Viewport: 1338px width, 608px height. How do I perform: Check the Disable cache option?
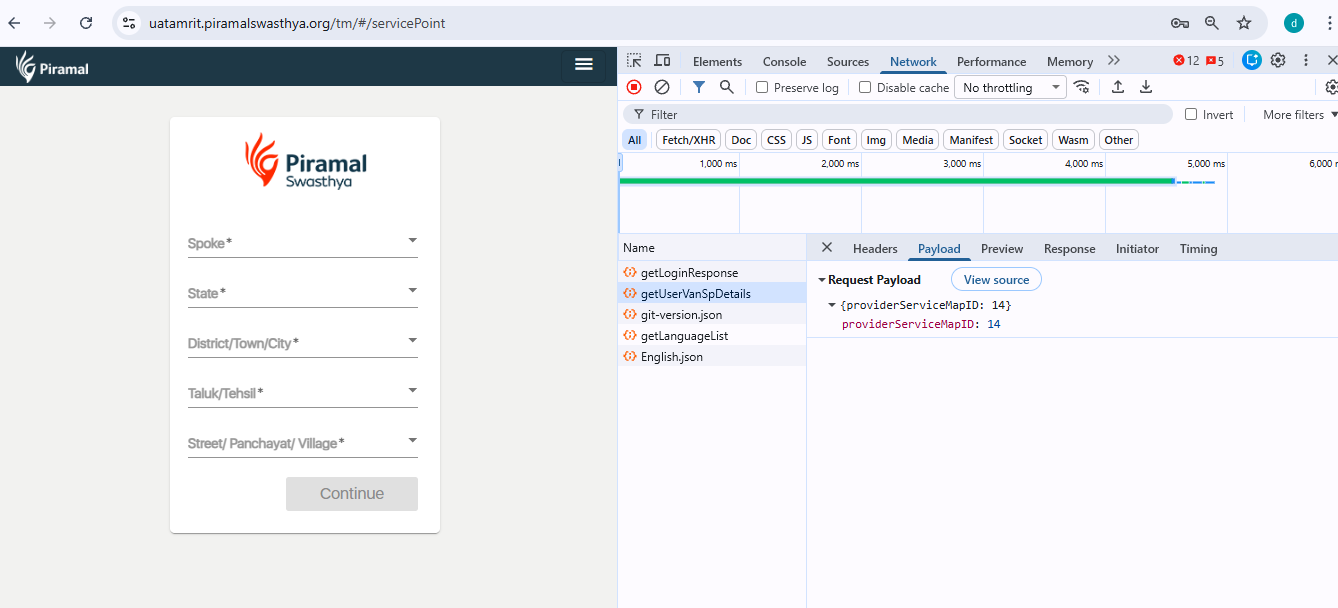865,88
